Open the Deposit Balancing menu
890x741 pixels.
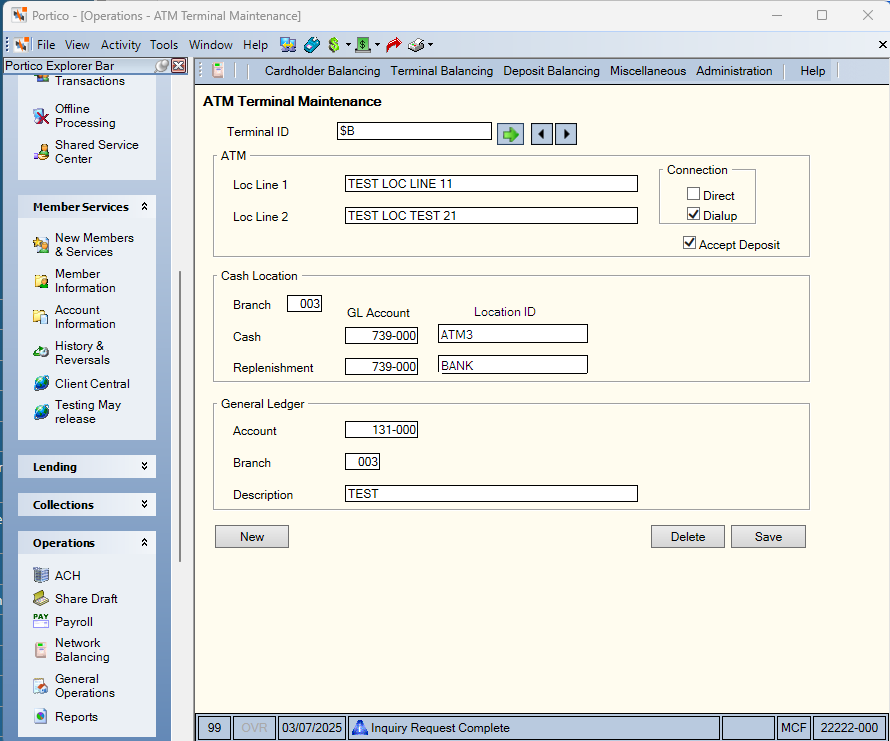point(551,71)
